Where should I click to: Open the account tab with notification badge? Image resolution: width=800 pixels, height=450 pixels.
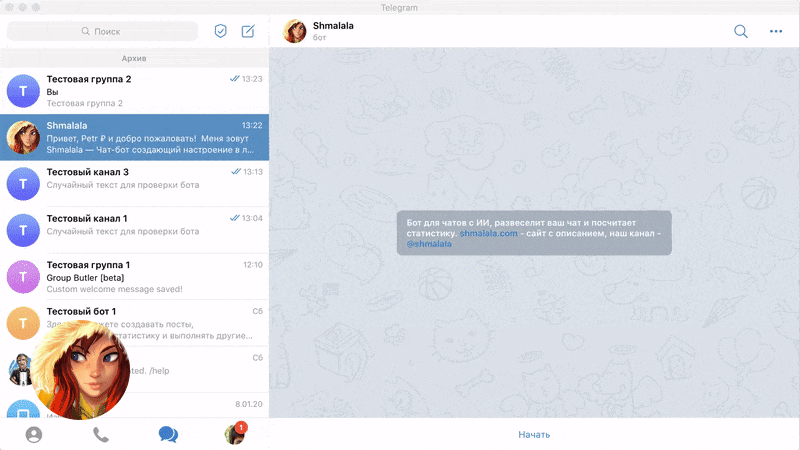(x=235, y=433)
